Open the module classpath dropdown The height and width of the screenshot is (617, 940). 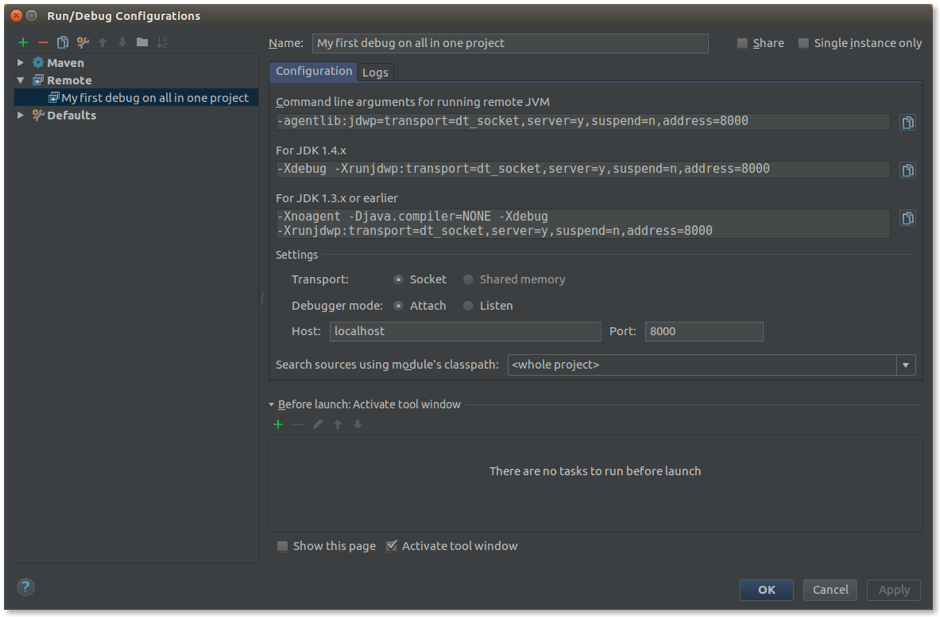(x=906, y=365)
